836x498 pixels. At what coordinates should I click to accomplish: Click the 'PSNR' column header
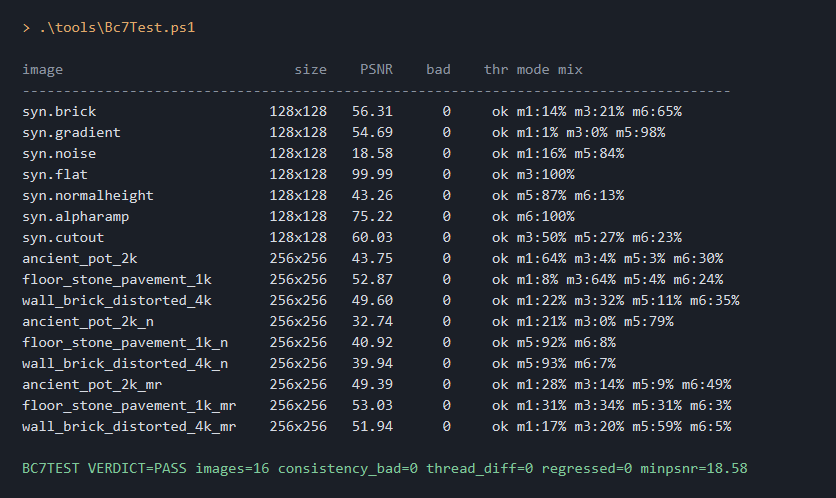point(376,70)
